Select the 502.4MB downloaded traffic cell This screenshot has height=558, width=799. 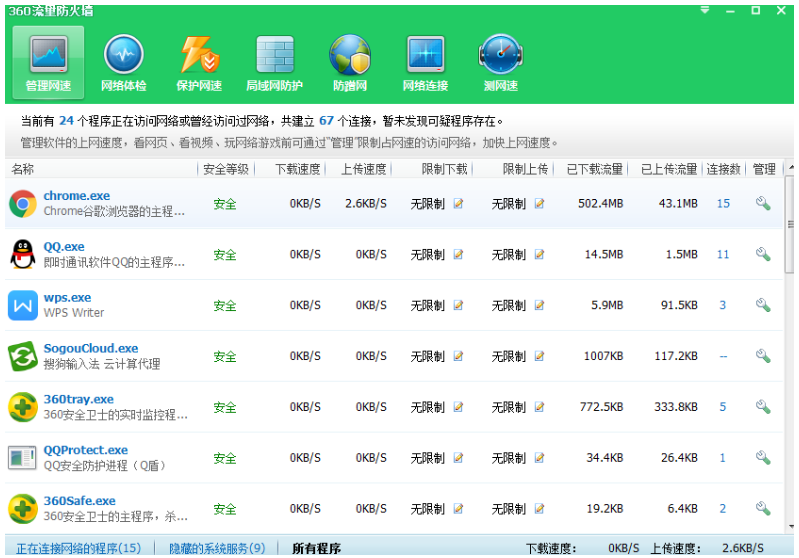600,203
